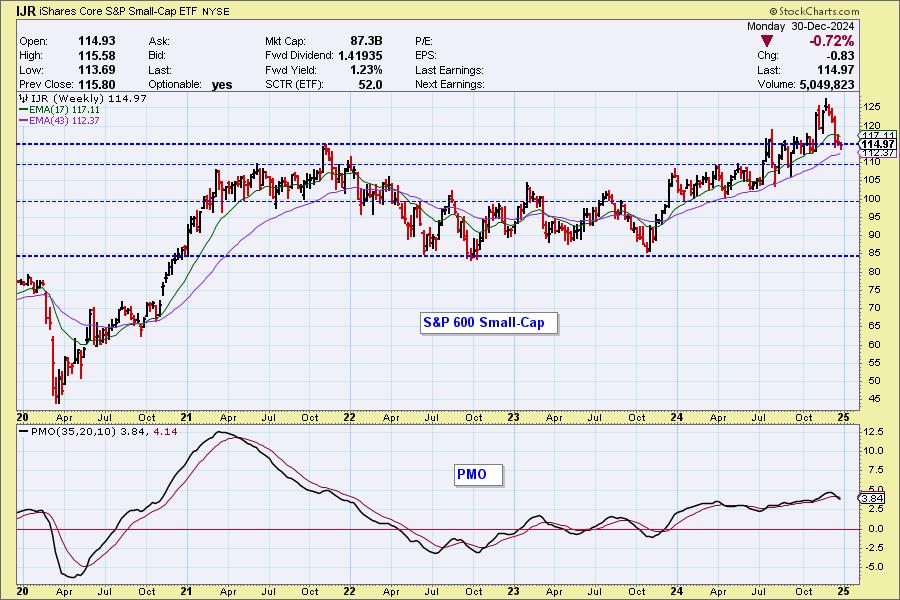Click the blue 'PMO' annotation box
This screenshot has width=900, height=600.
[478, 475]
